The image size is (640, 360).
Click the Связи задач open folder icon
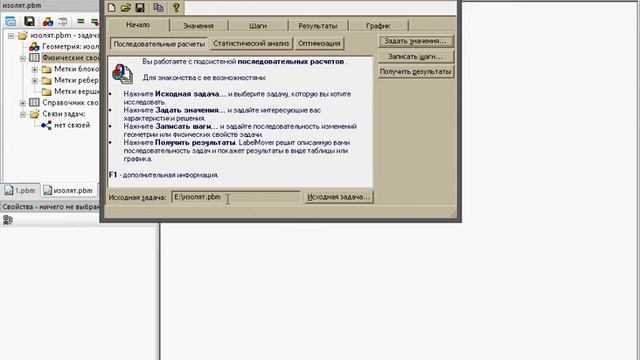[34, 114]
